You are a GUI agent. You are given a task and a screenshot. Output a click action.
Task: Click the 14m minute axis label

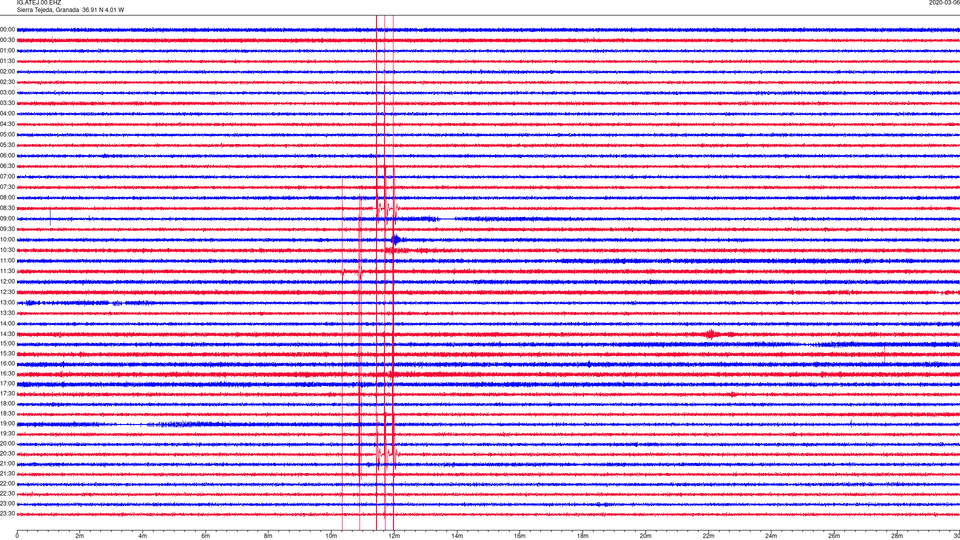point(457,536)
